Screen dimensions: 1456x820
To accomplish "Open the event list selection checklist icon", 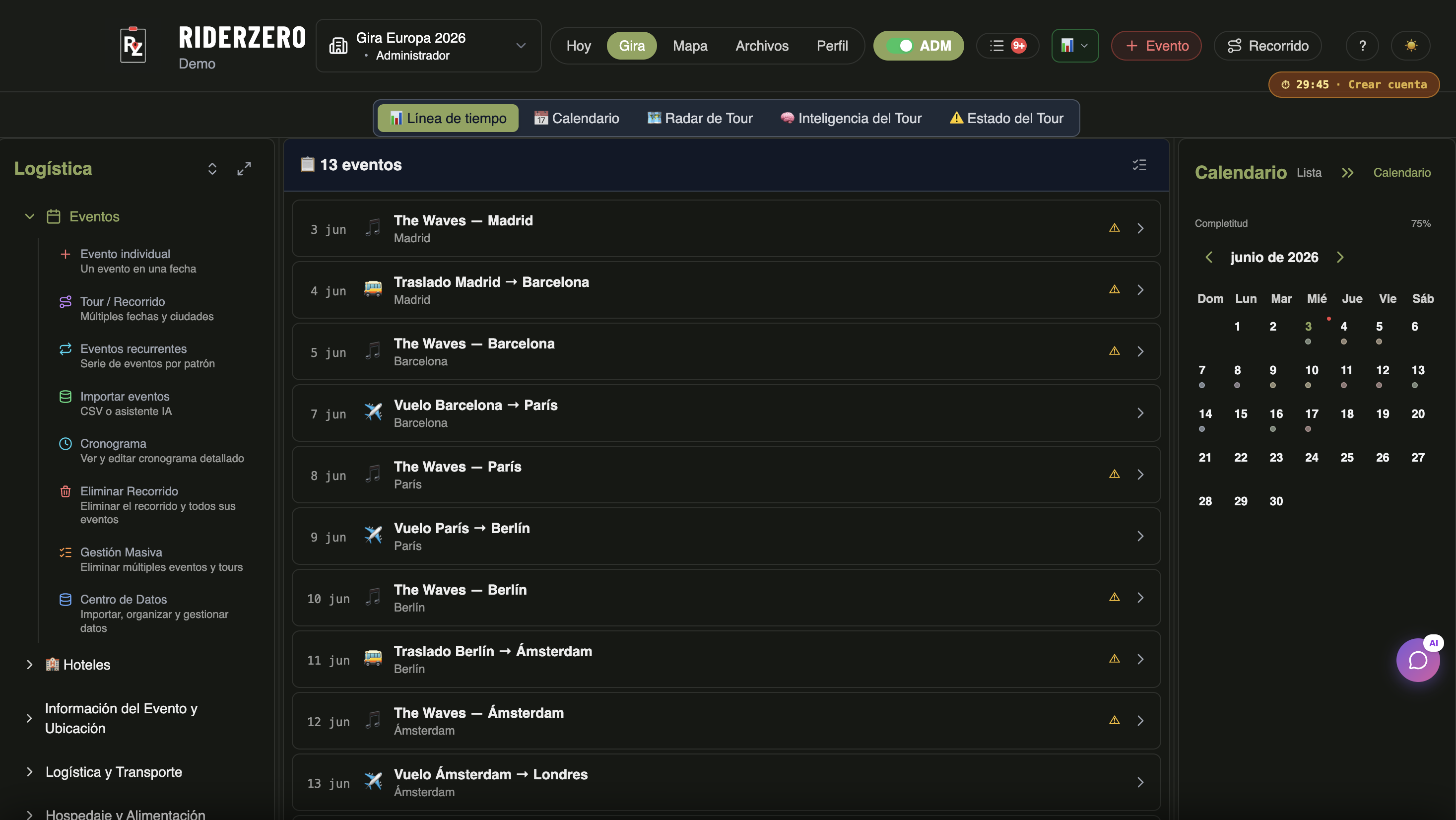I will pyautogui.click(x=1139, y=165).
